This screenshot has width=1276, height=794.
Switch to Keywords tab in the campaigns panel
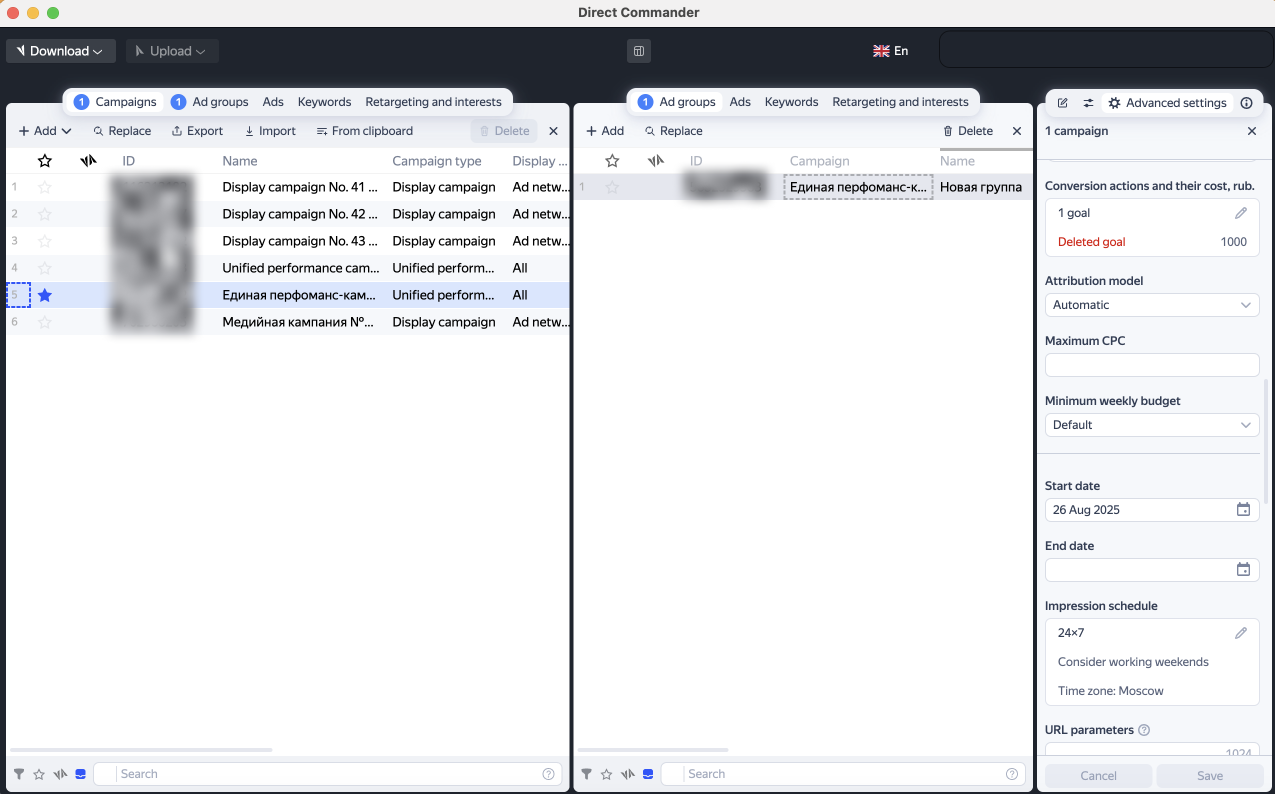(x=324, y=102)
